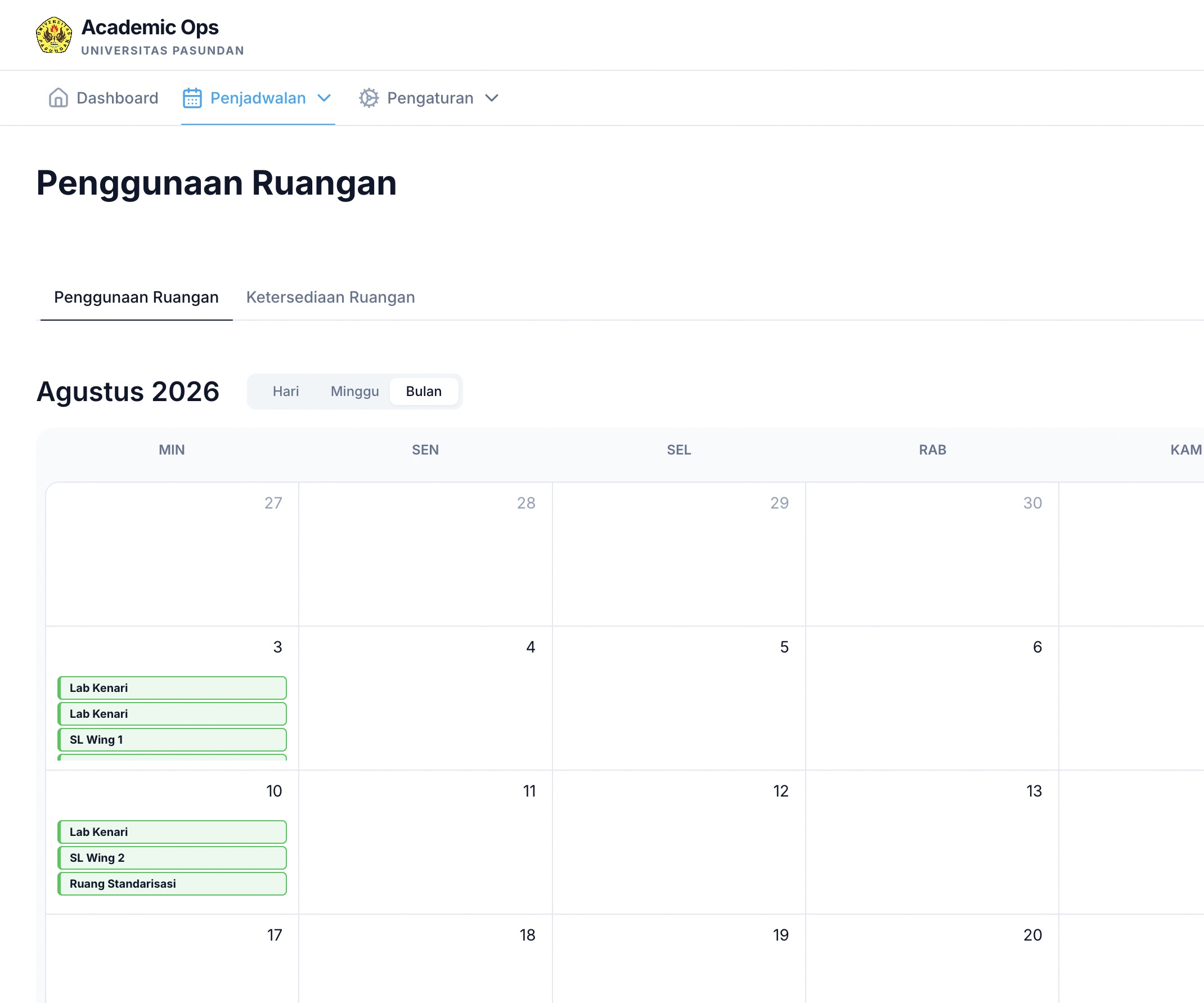Select day 19 cell

coord(679,959)
